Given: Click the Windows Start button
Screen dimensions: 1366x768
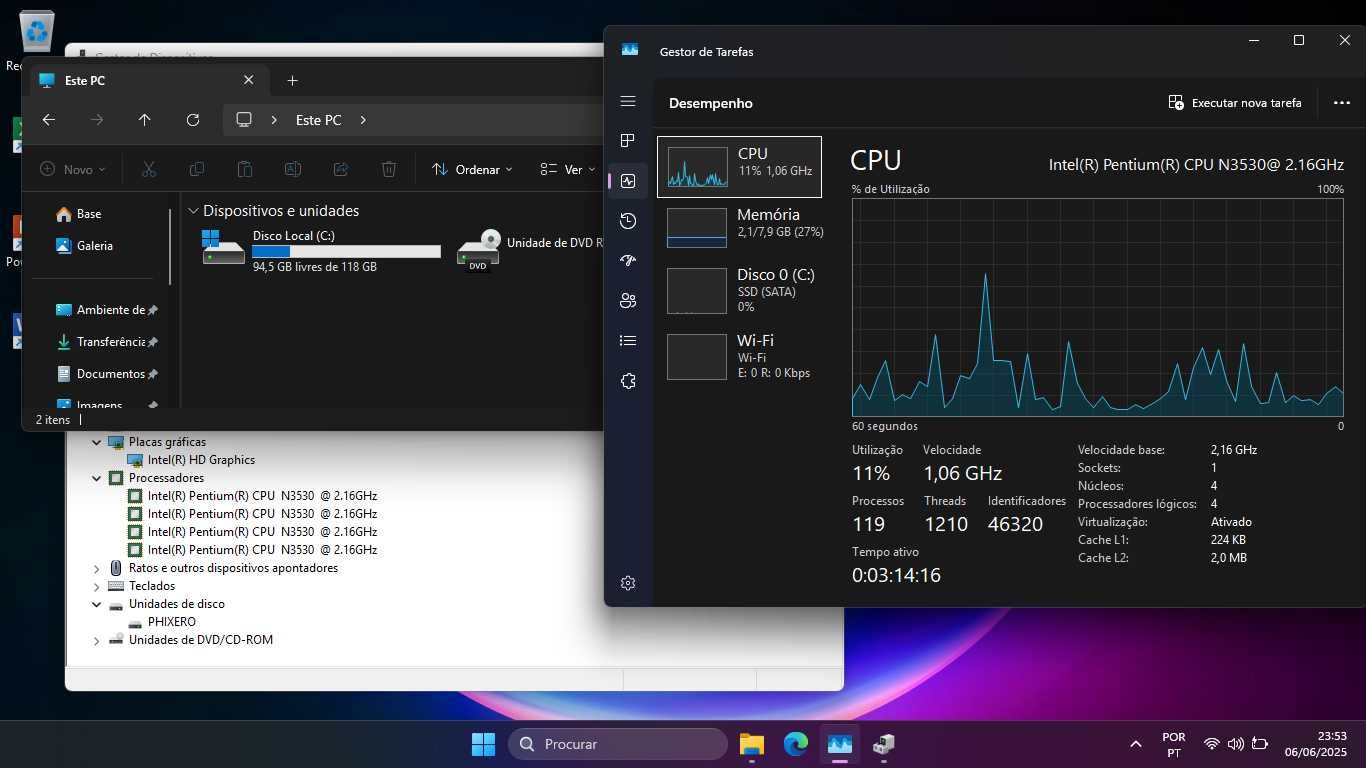Looking at the screenshot, I should pyautogui.click(x=483, y=744).
